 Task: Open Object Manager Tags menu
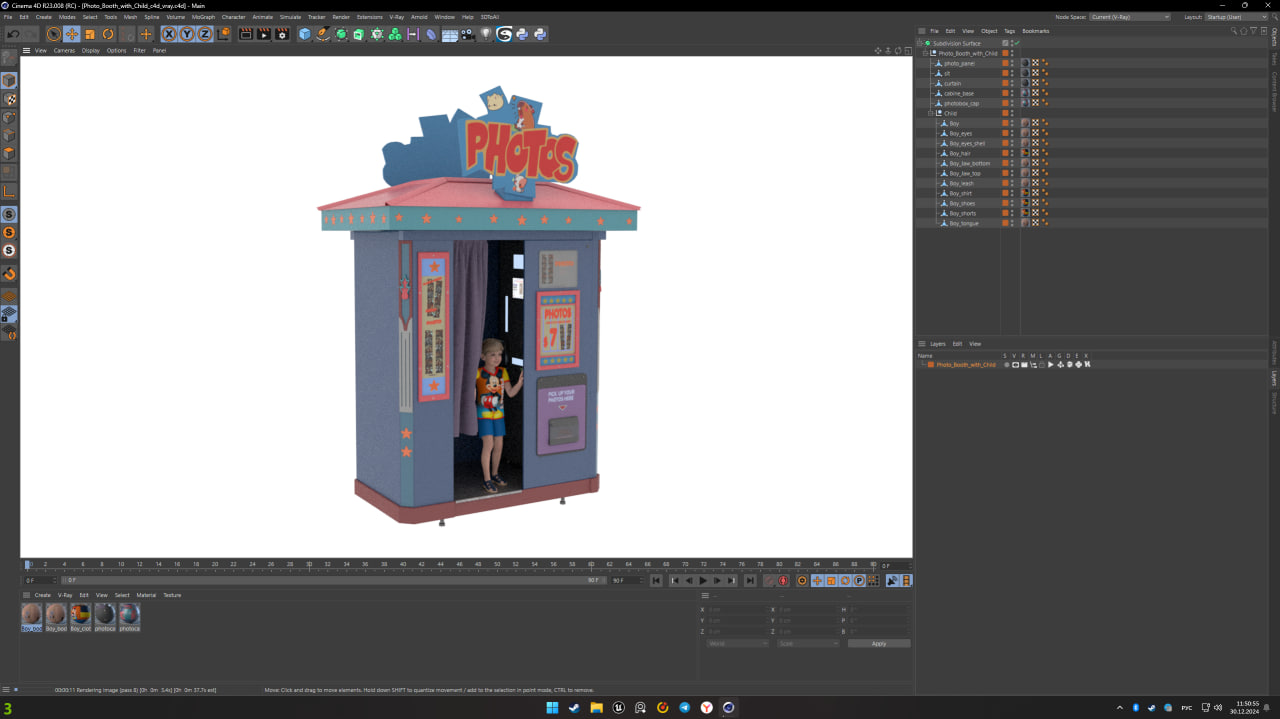point(1009,31)
